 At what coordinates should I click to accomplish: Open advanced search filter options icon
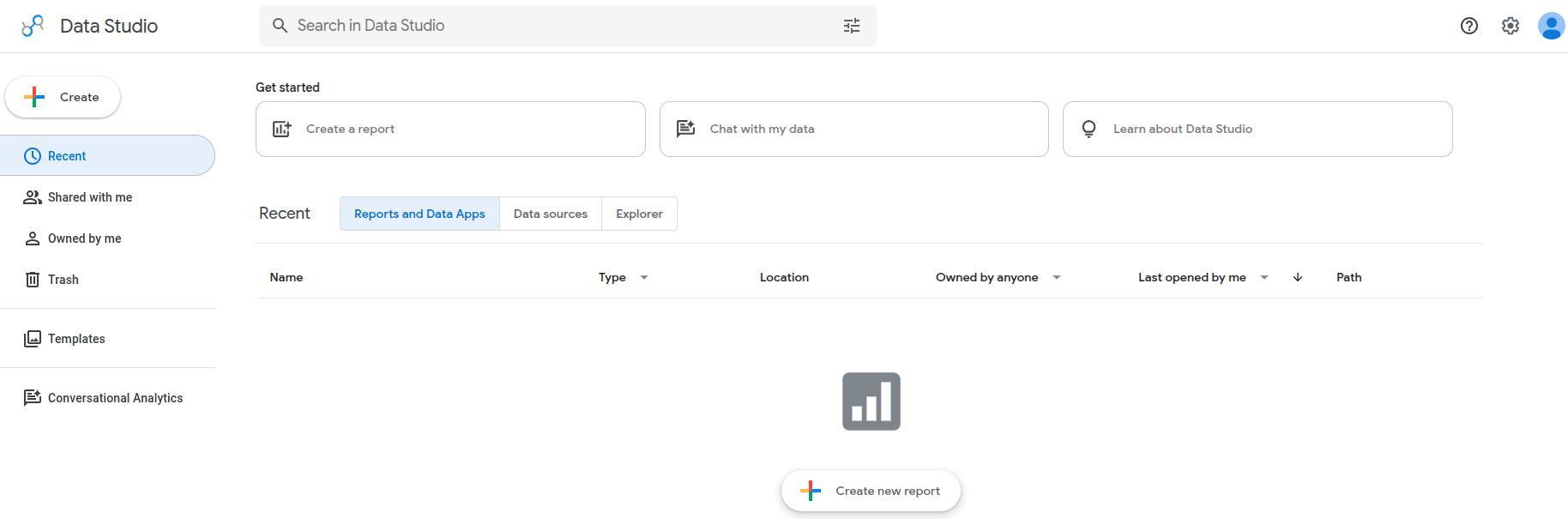tap(852, 26)
